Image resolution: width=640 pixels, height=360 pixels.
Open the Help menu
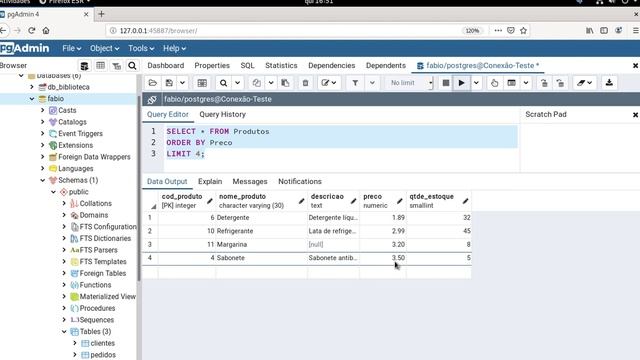pyautogui.click(x=174, y=48)
